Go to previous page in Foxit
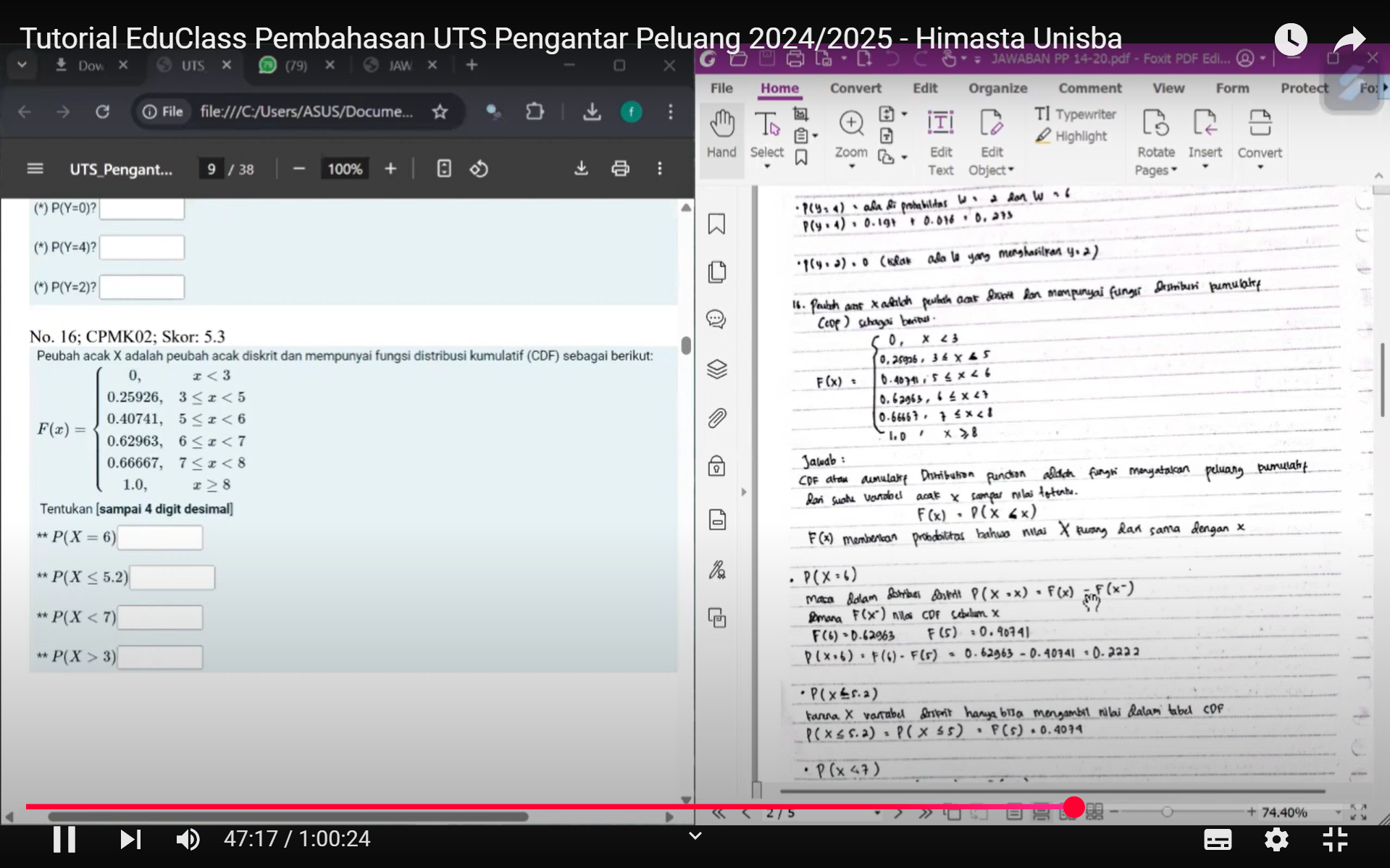This screenshot has width=1390, height=868. click(x=746, y=813)
